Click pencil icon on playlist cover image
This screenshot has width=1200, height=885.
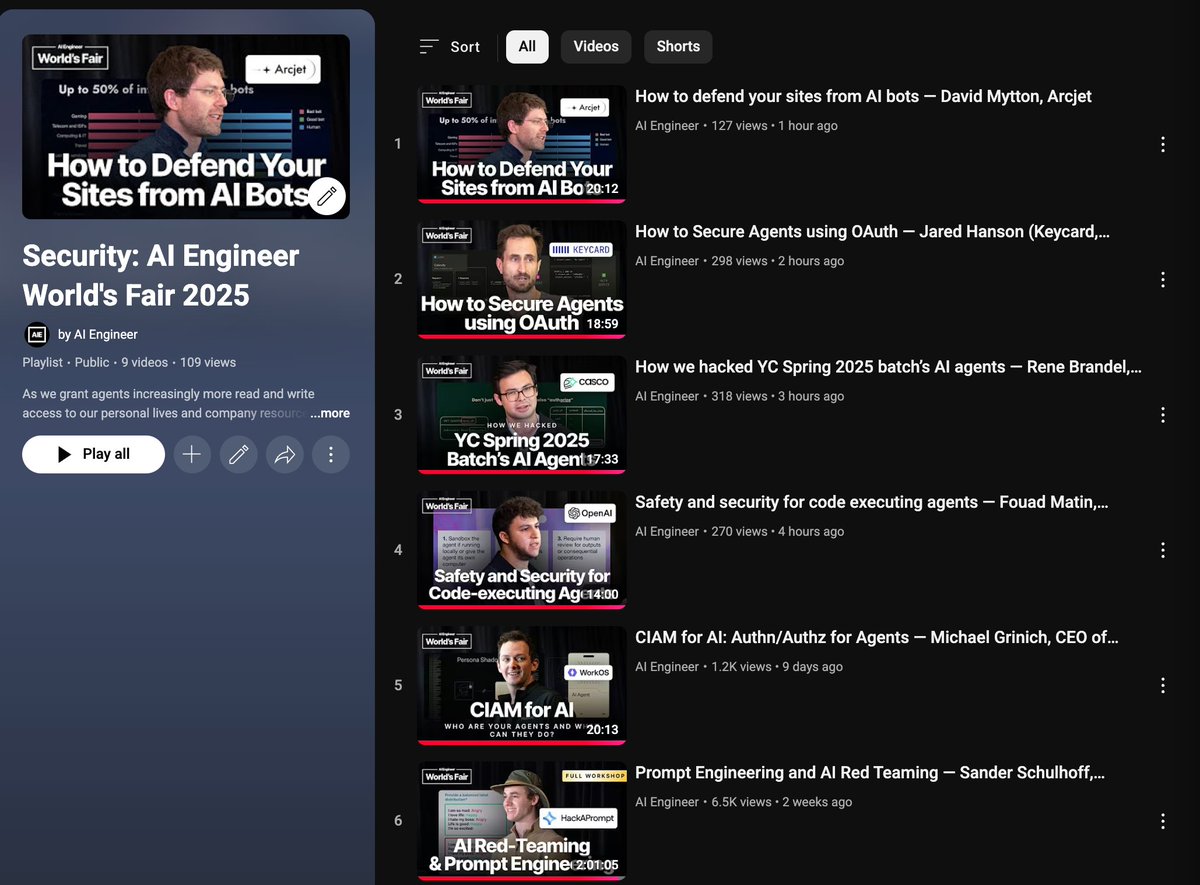tap(326, 197)
